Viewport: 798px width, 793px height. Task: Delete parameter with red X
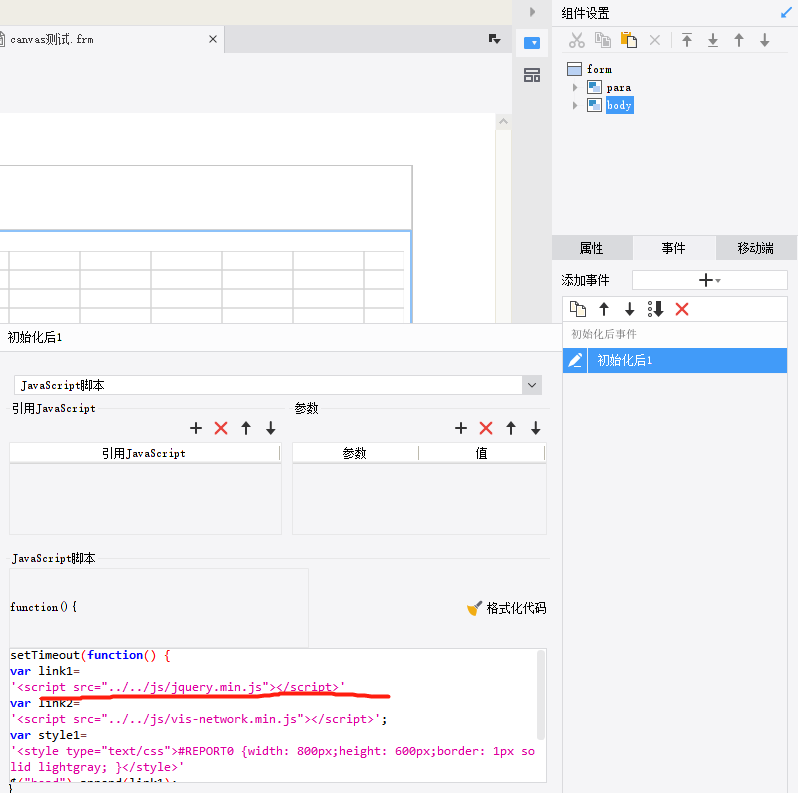(486, 428)
